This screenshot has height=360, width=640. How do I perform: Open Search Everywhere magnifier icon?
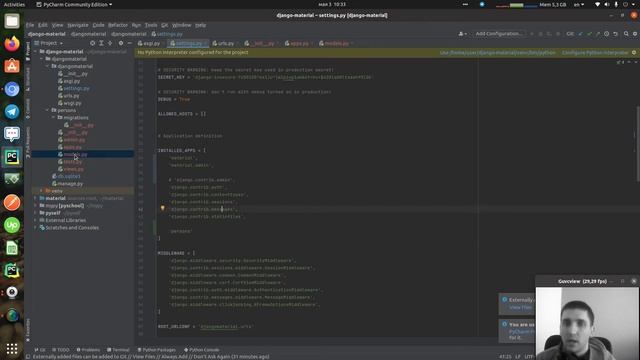pos(626,34)
